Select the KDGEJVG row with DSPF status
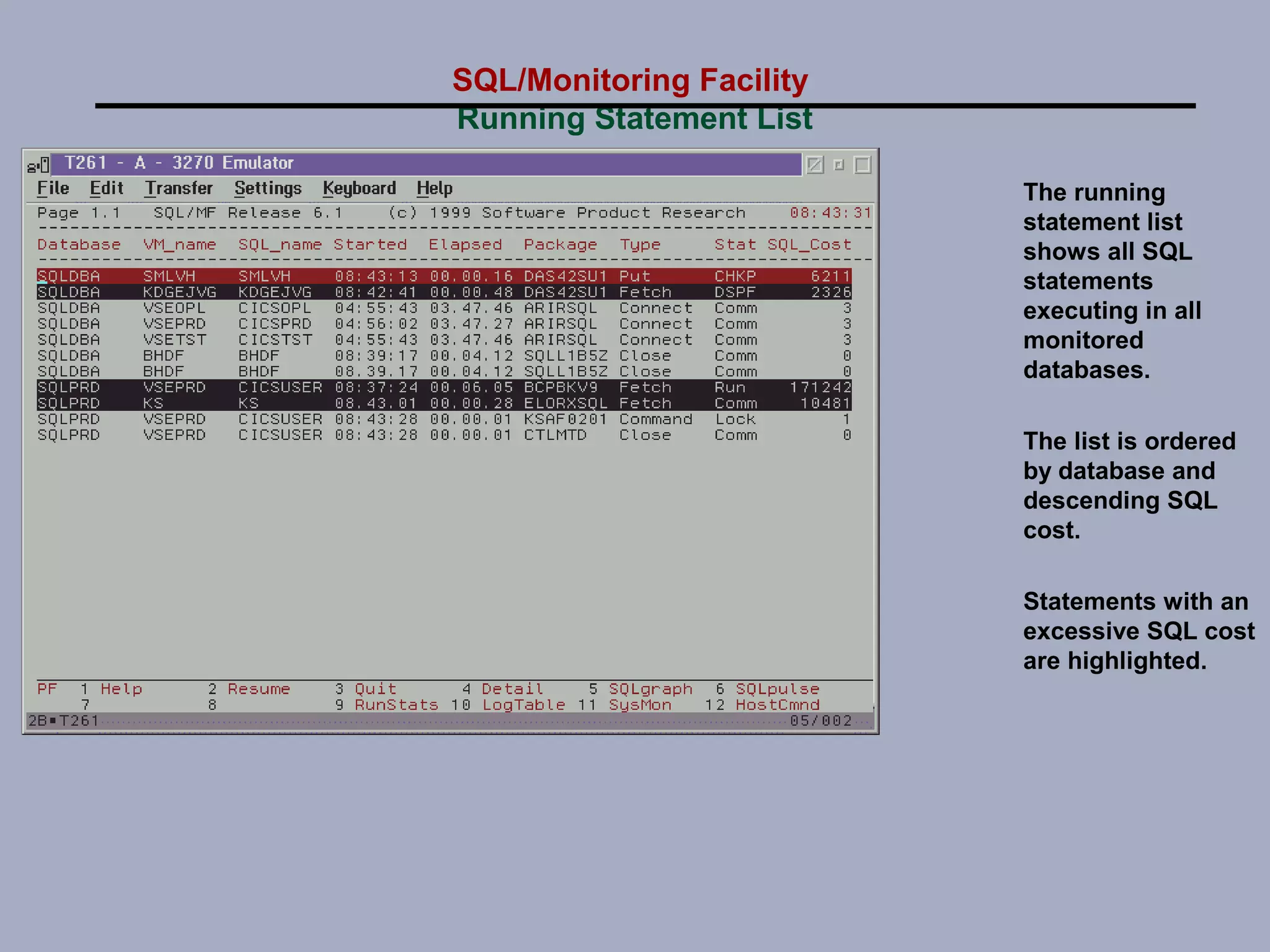The height and width of the screenshot is (952, 1270). (x=444, y=292)
